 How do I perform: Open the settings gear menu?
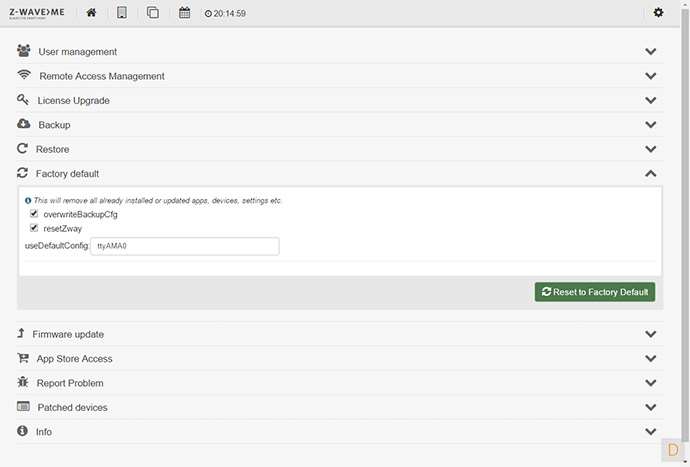(x=658, y=13)
